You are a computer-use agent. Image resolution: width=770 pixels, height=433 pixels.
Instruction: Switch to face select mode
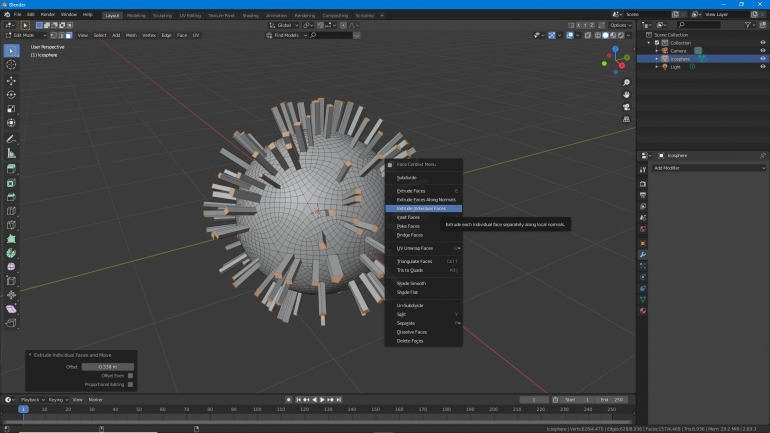coord(69,35)
